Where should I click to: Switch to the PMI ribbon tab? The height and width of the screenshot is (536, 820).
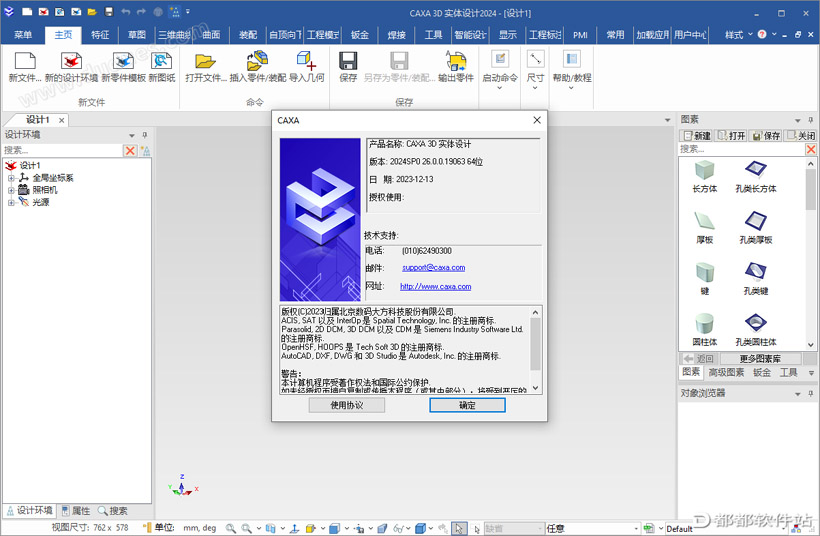[x=580, y=35]
